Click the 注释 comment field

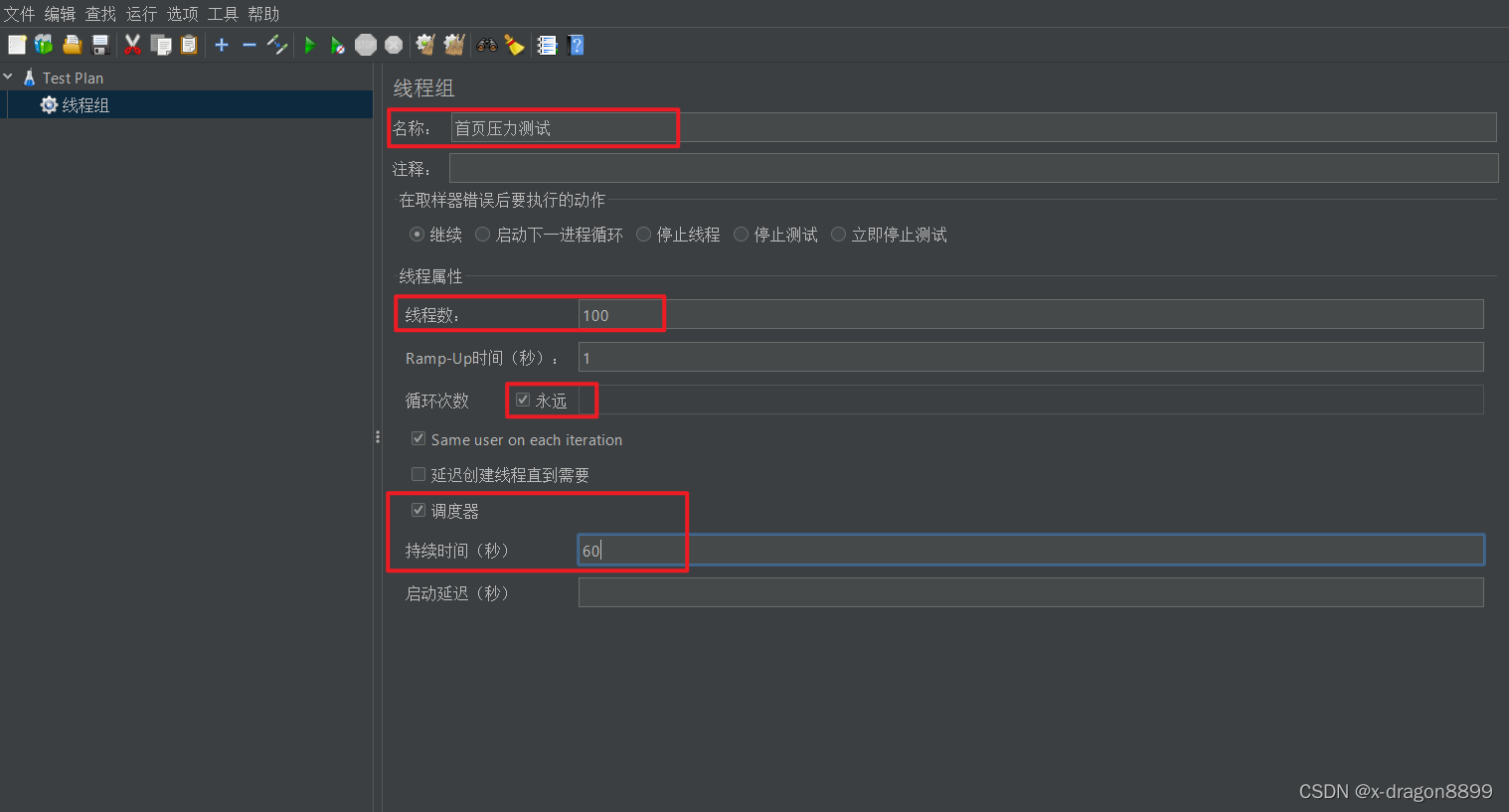(x=973, y=168)
